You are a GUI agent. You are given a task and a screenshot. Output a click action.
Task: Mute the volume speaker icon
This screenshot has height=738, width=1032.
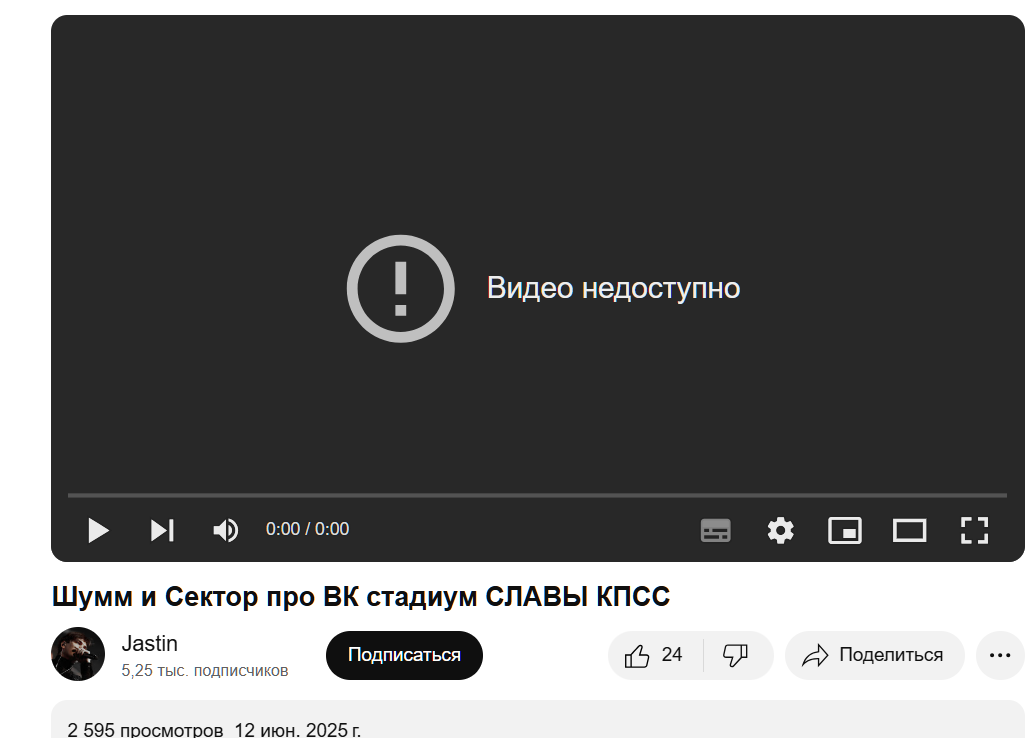coord(226,531)
